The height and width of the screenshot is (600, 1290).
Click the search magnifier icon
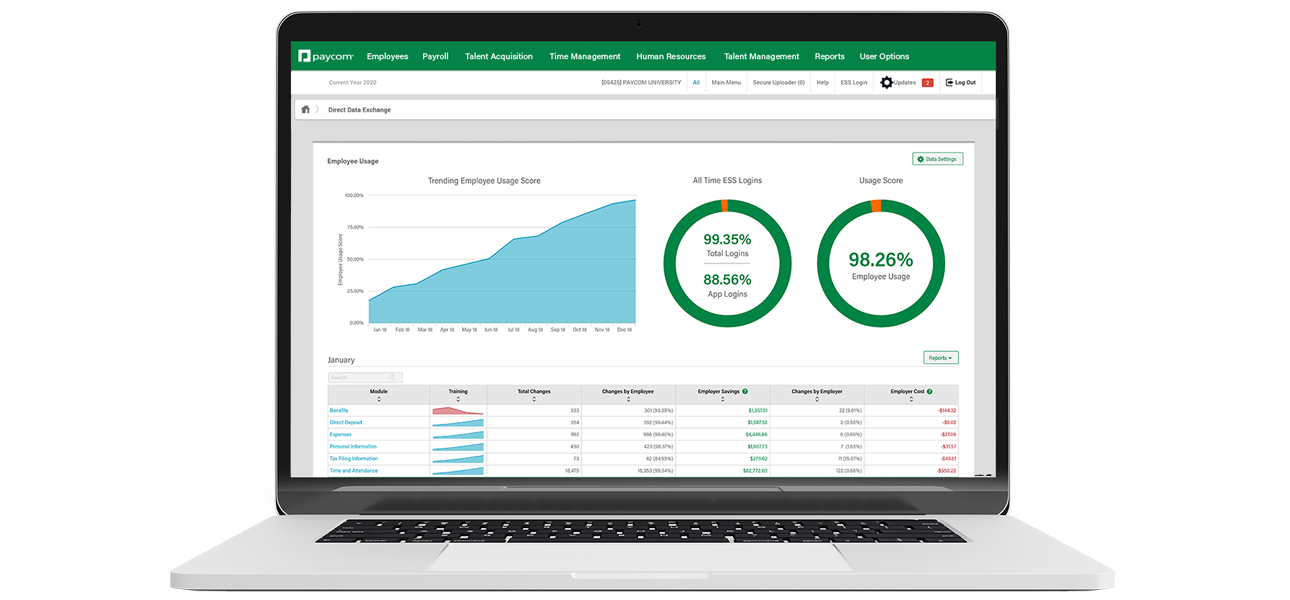(x=391, y=376)
